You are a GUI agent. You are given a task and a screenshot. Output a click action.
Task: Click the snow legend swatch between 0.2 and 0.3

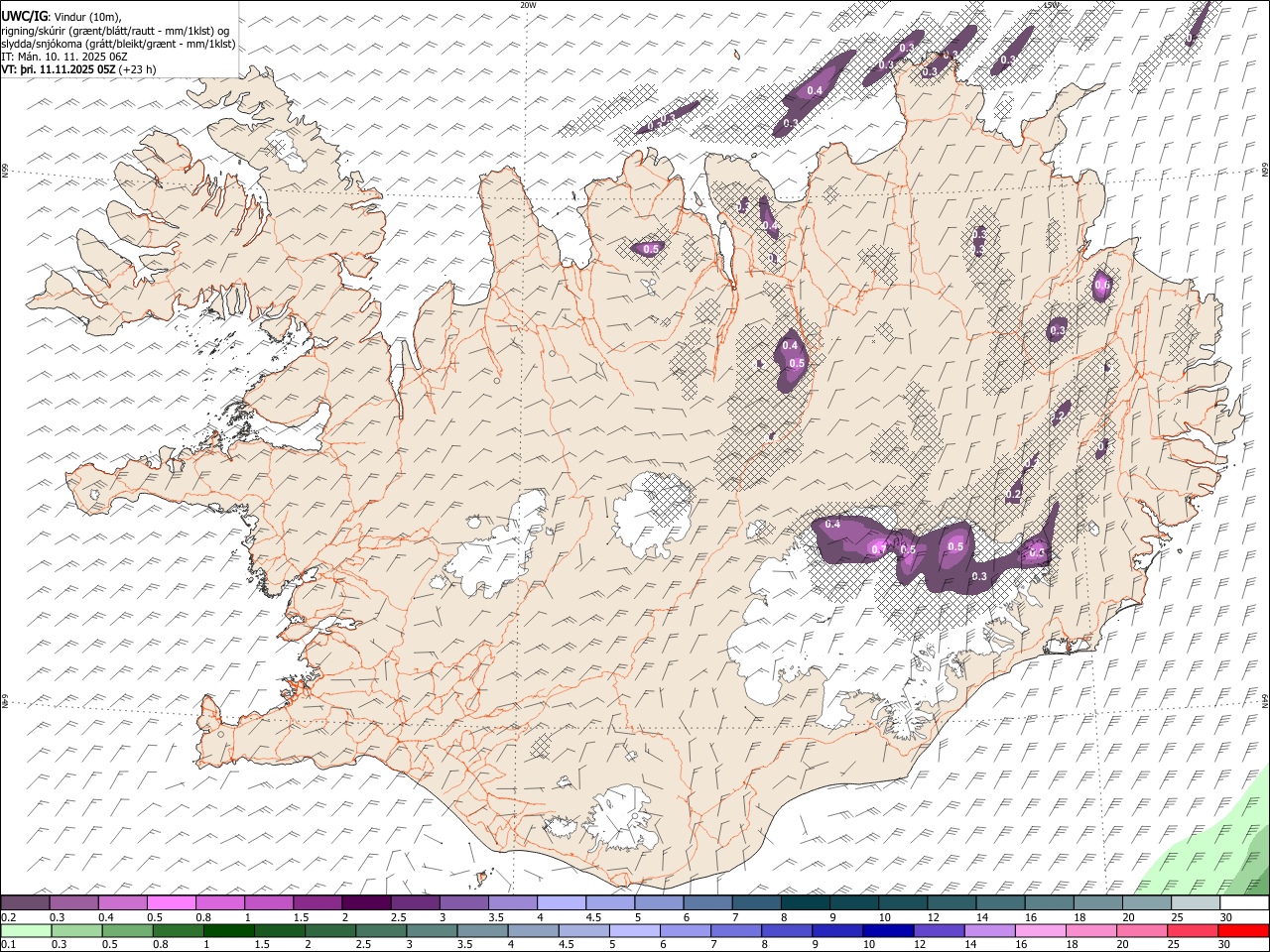point(25,903)
